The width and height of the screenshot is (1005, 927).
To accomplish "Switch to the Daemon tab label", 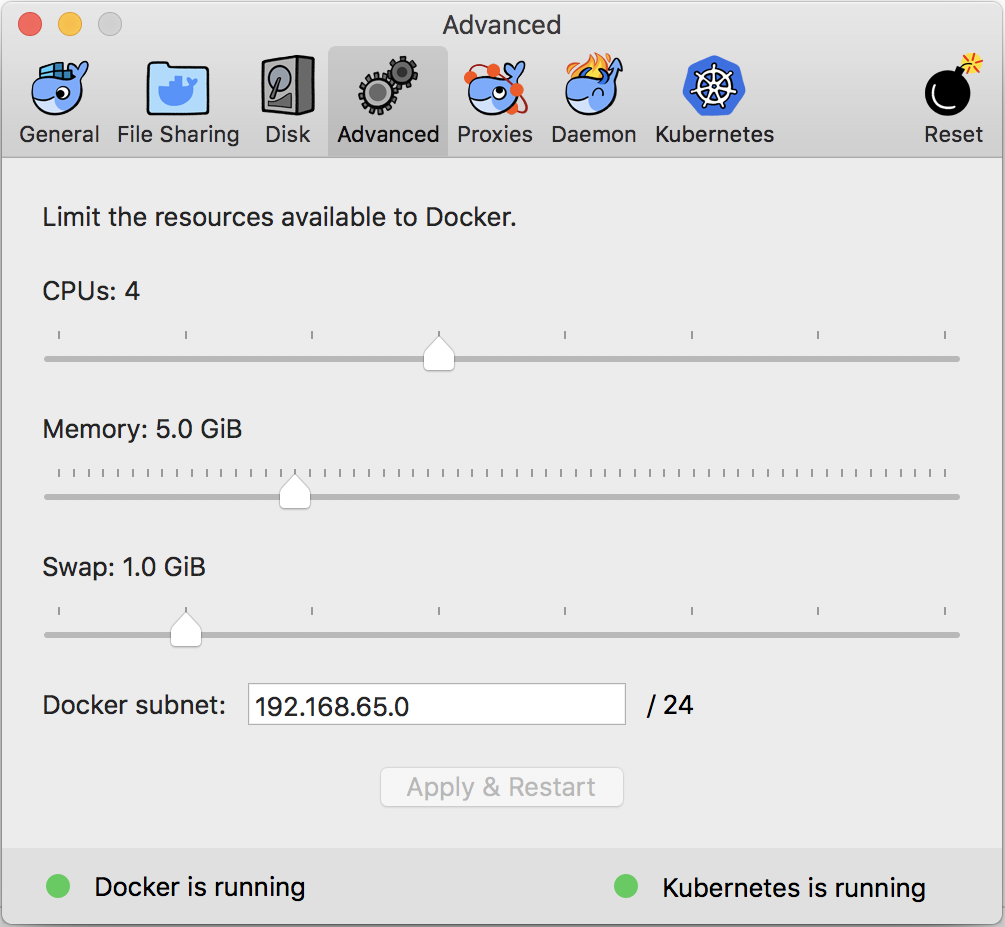I will (x=594, y=135).
